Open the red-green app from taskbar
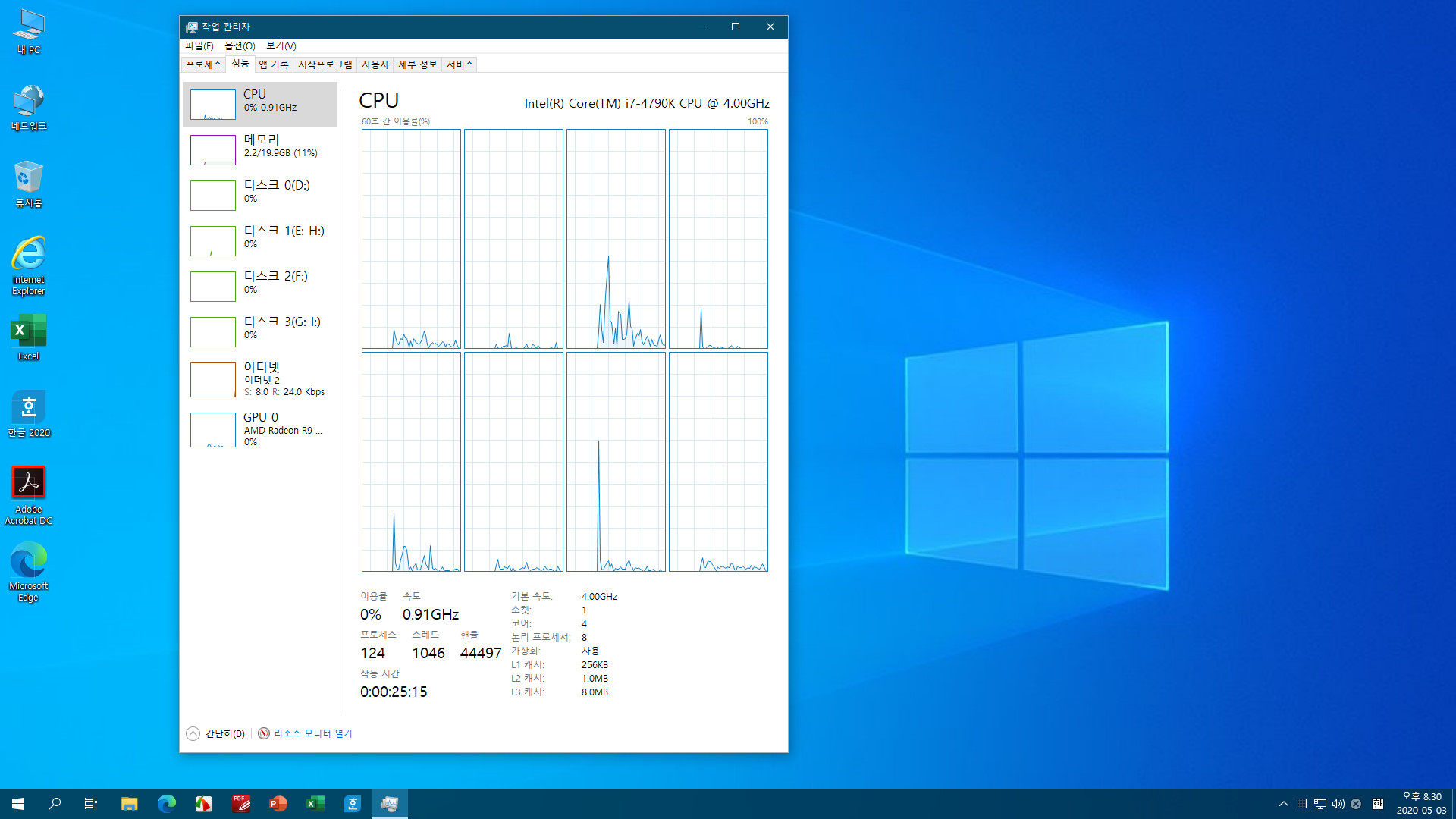1456x819 pixels. point(204,804)
